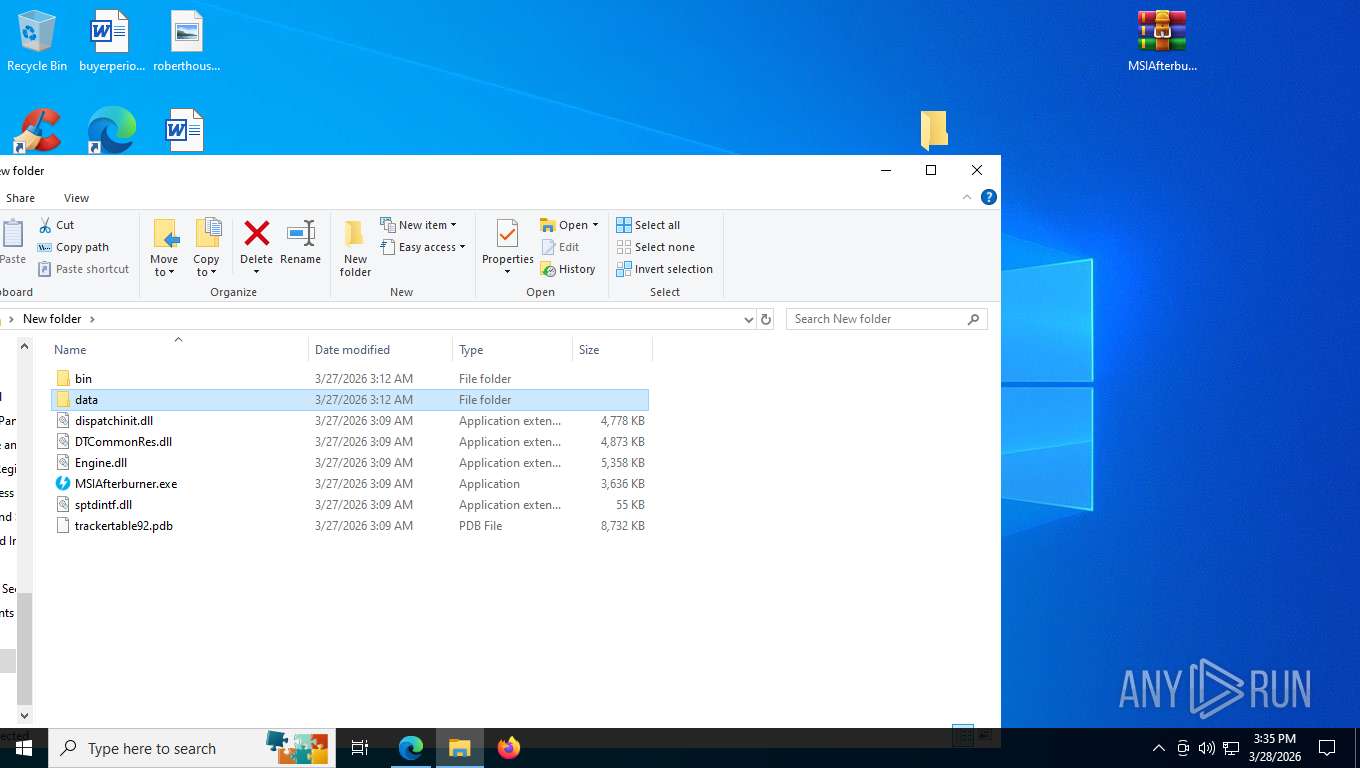This screenshot has width=1360, height=768.
Task: Open the Recycle Bin desktop icon
Action: tap(37, 42)
